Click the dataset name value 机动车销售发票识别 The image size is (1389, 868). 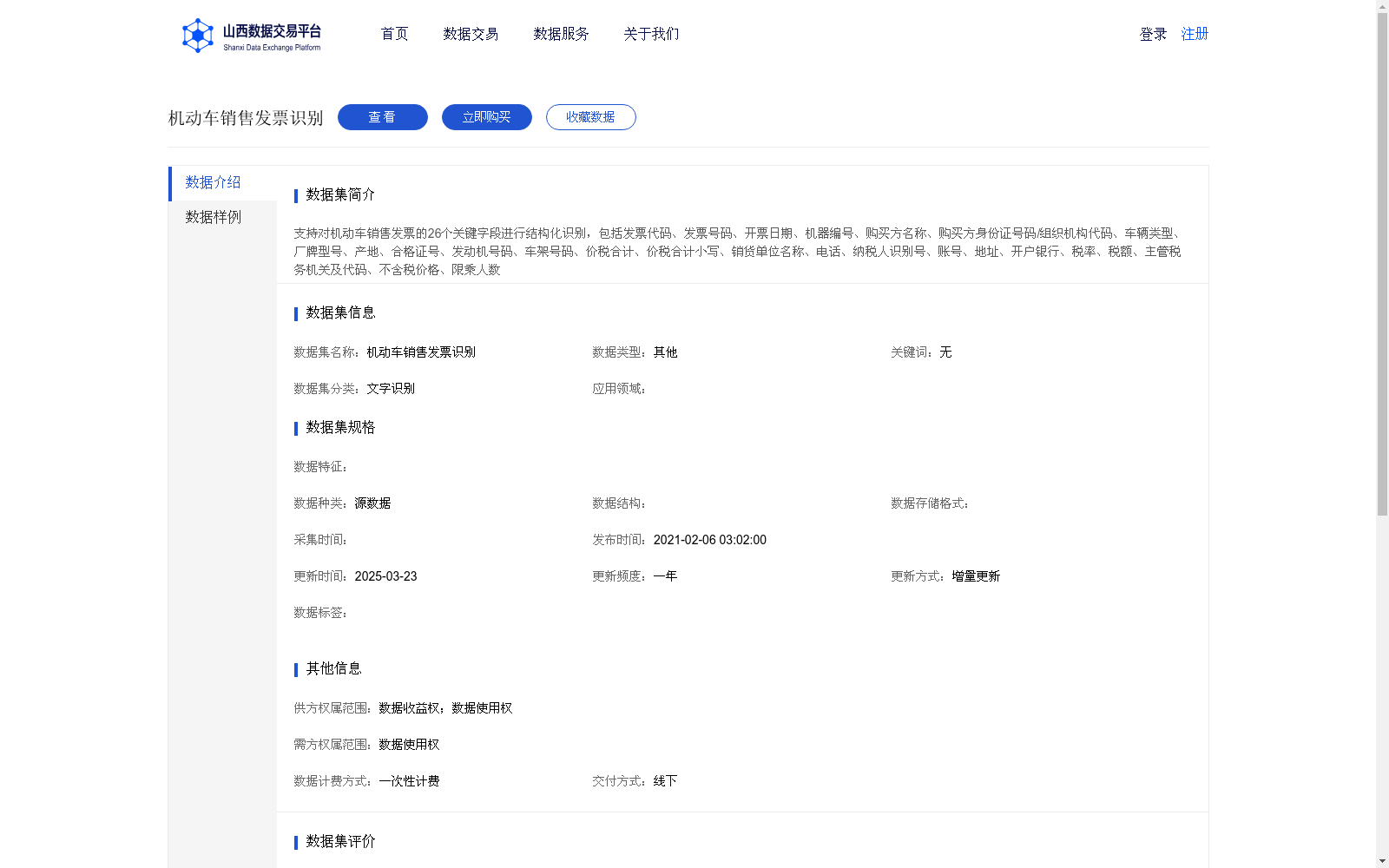pyautogui.click(x=421, y=352)
